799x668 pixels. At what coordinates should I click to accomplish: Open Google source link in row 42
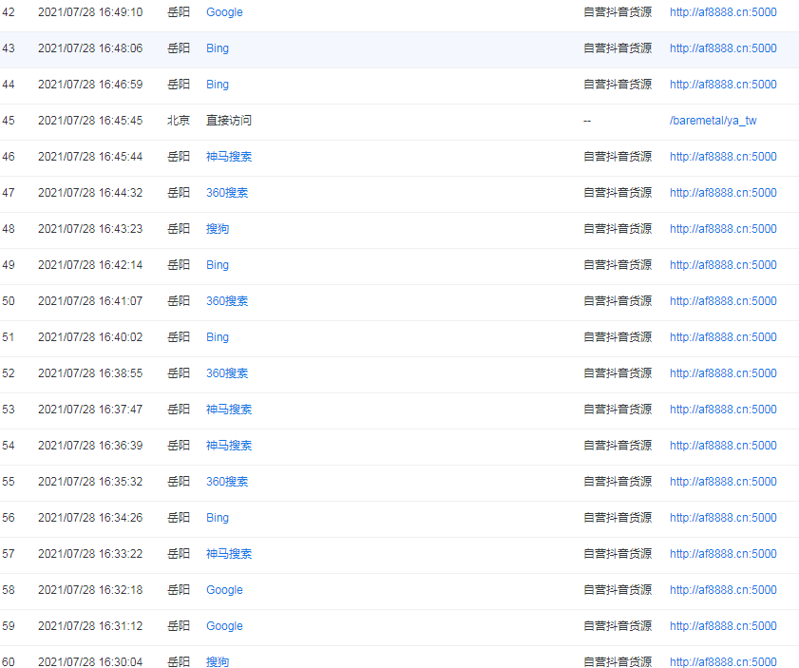click(x=224, y=12)
